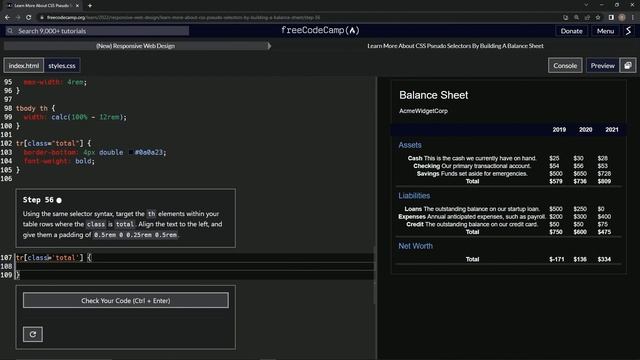Bookmark this page with the star icon

[x=598, y=18]
